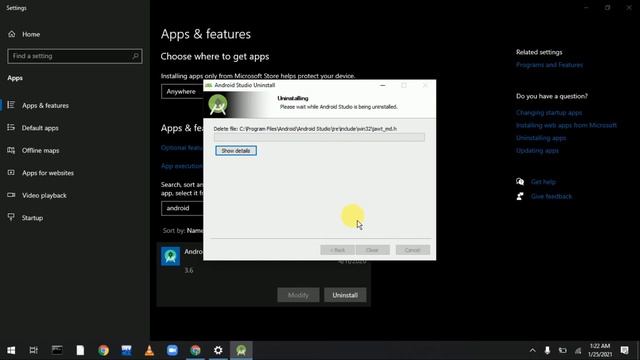Open Uninstalling apps help link
The image size is (640, 360).
point(541,138)
